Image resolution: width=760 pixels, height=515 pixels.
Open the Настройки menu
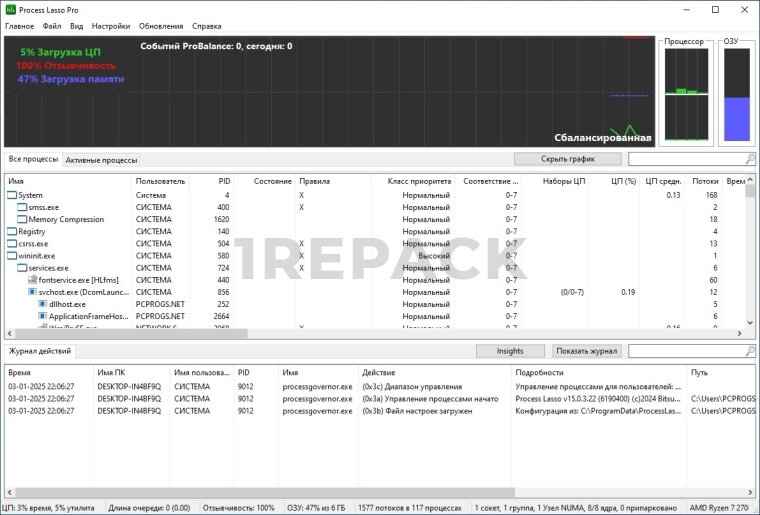pos(111,26)
